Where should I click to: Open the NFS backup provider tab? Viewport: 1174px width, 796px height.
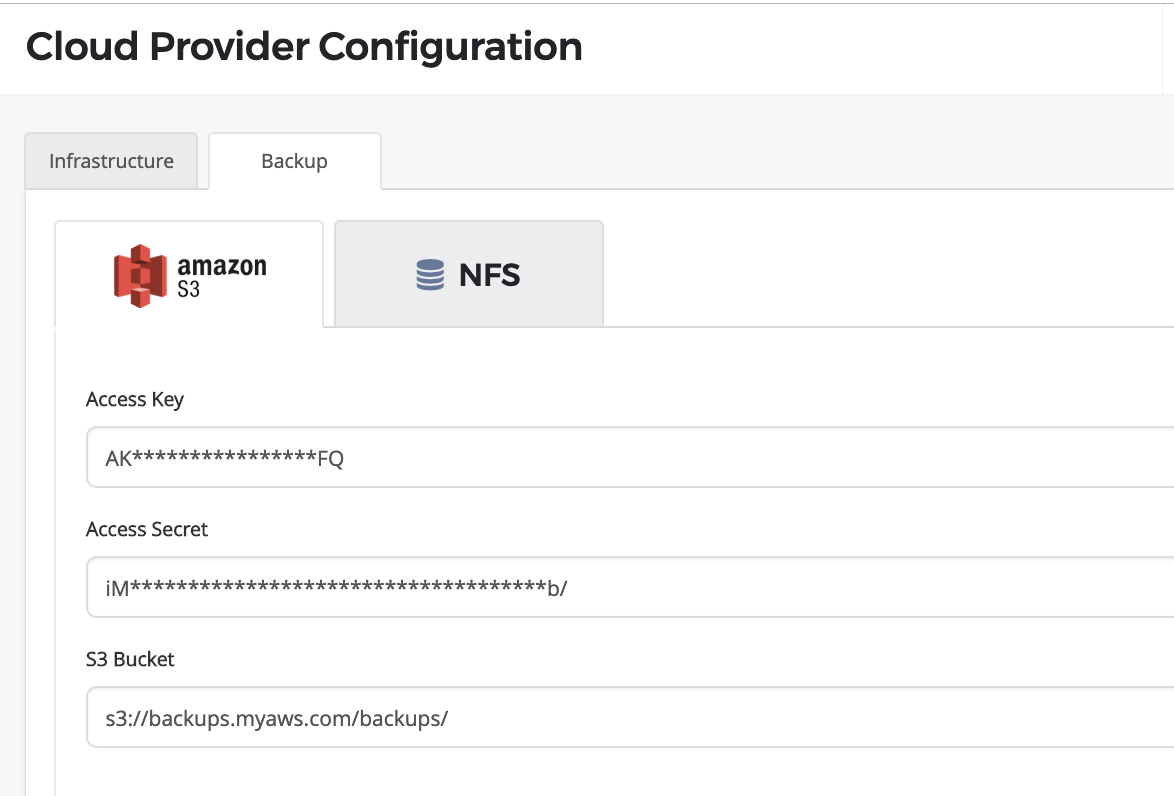pyautogui.click(x=469, y=273)
